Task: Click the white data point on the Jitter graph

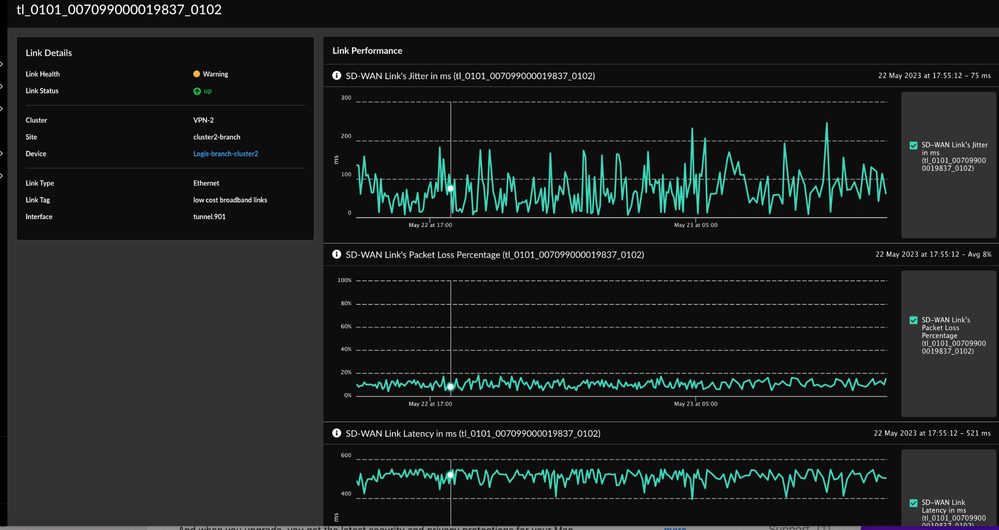Action: pyautogui.click(x=450, y=188)
